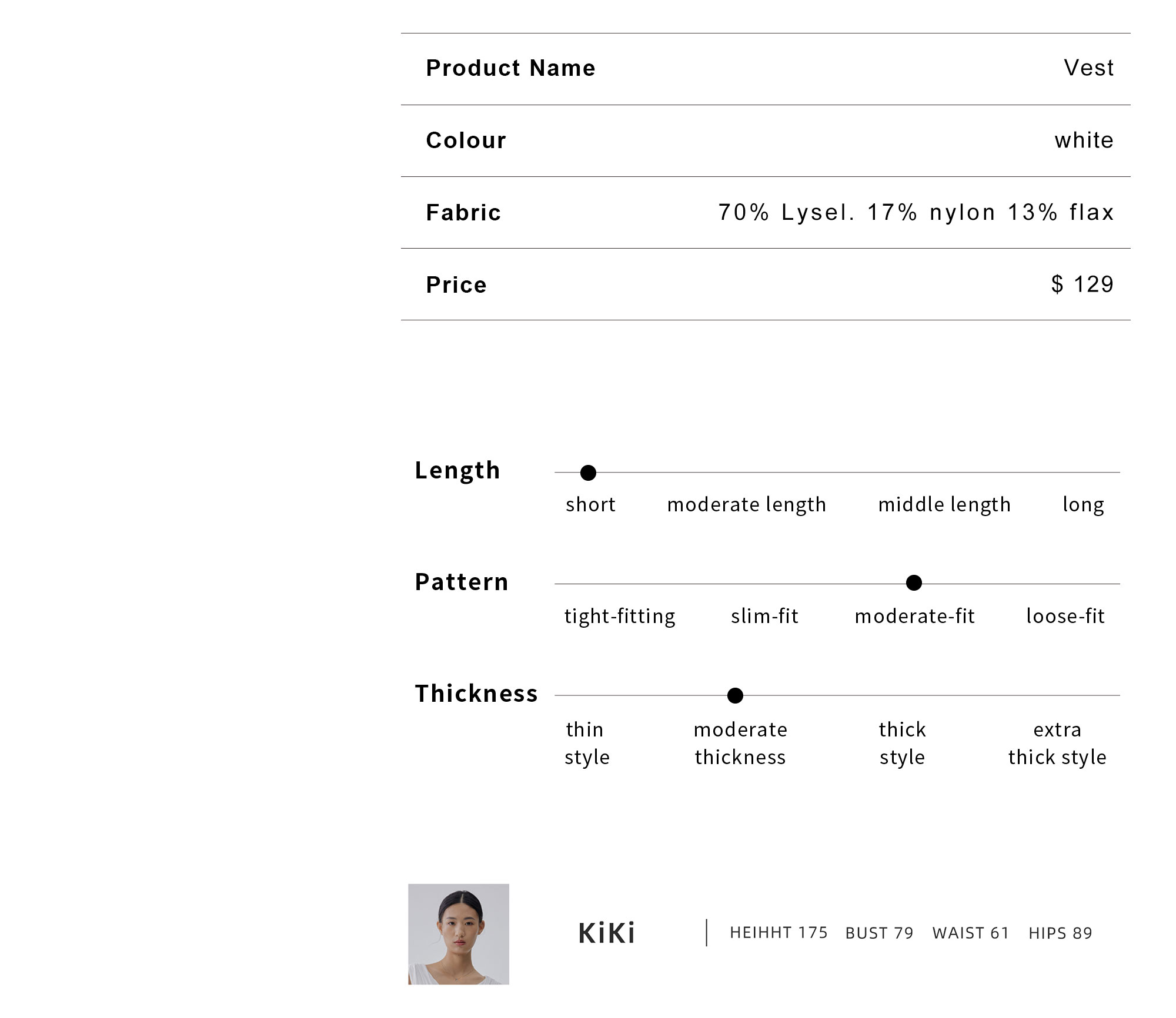The image size is (1176, 1018).
Task: Select the fabric composition text
Action: 916,212
